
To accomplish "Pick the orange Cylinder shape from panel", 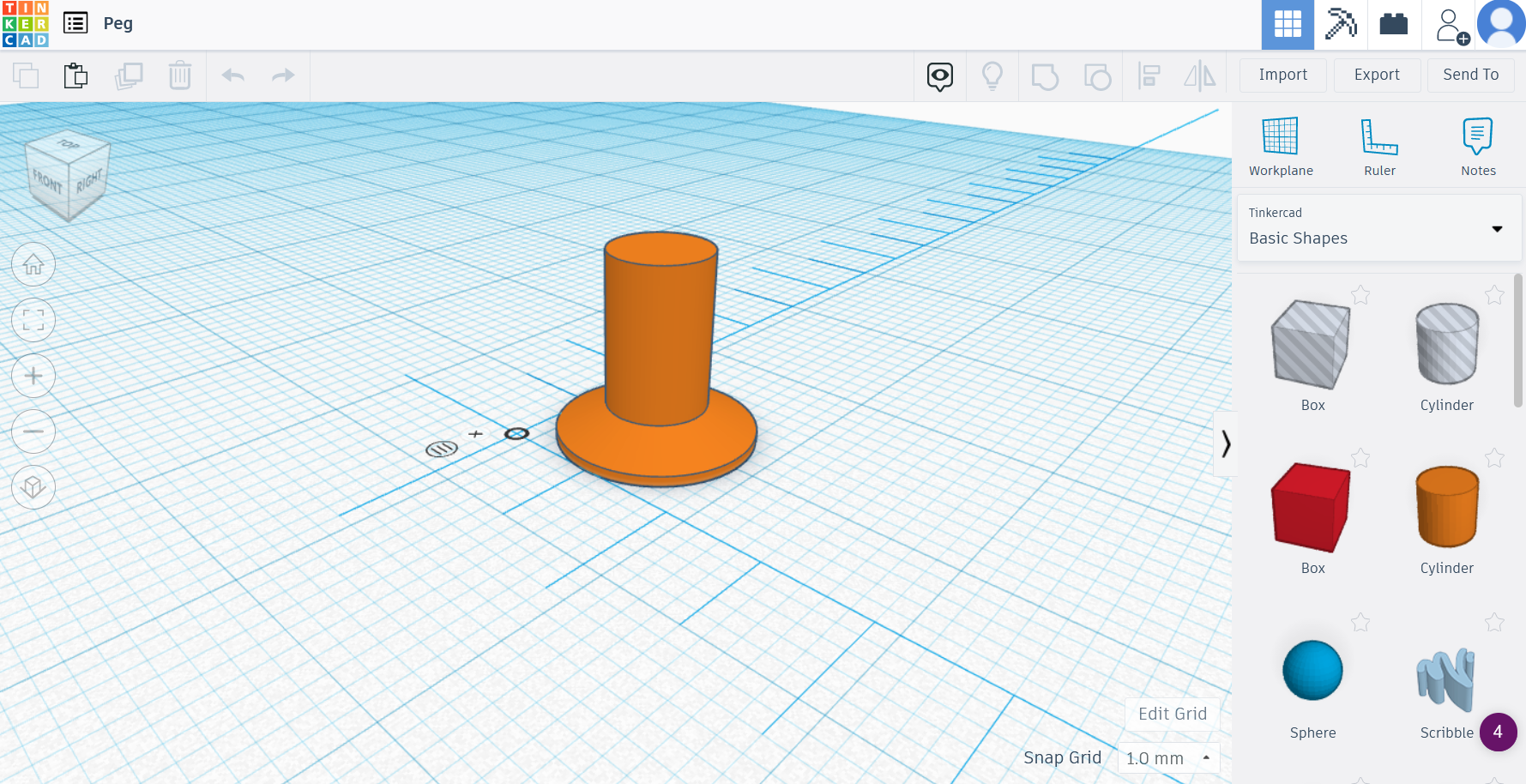I will [1447, 507].
